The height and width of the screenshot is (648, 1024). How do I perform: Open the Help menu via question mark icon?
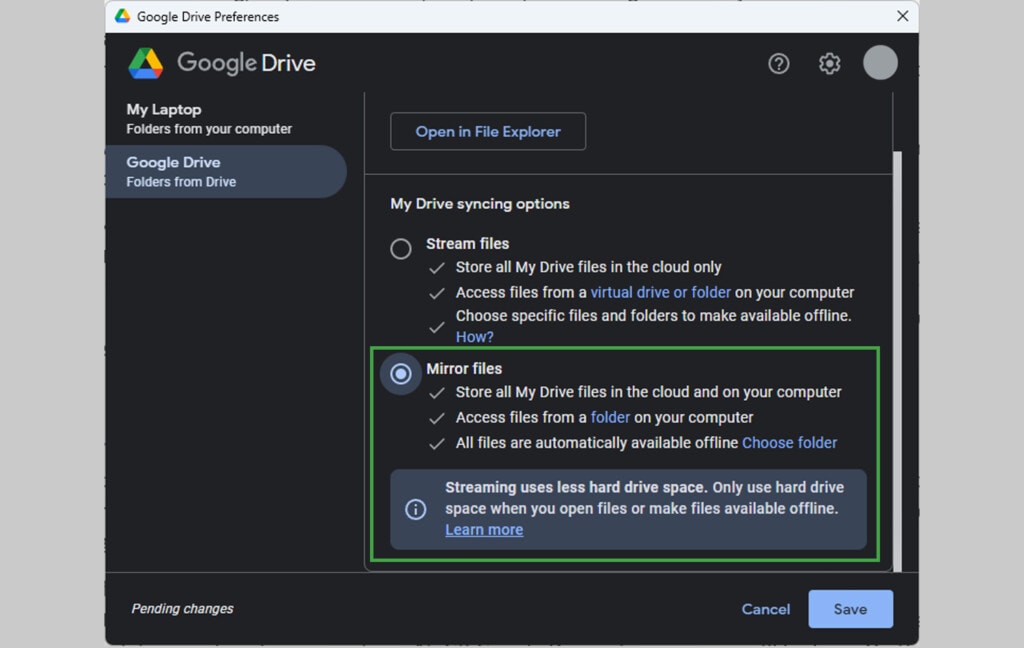(x=779, y=63)
